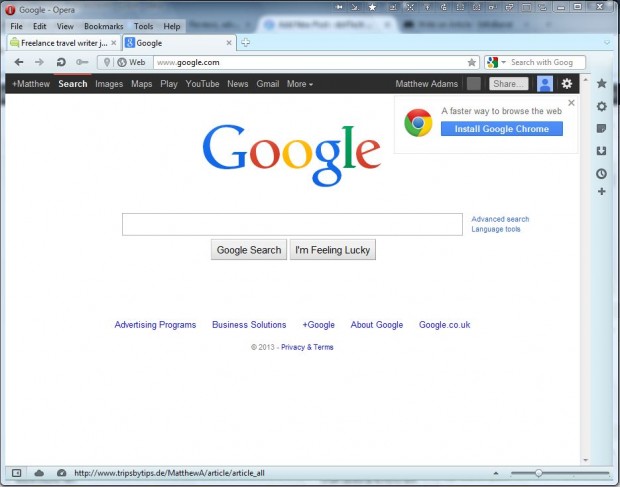The height and width of the screenshot is (487, 620).
Task: Open the zoom popup arrow in the status bar
Action: 496,473
